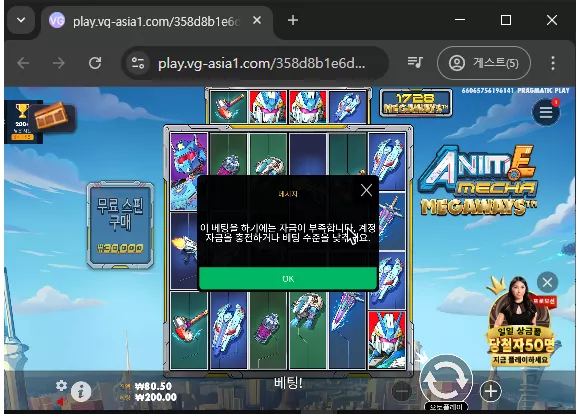Open the treasure chest promotion icon
Viewport: 576px width, 414px height.
pos(52,117)
